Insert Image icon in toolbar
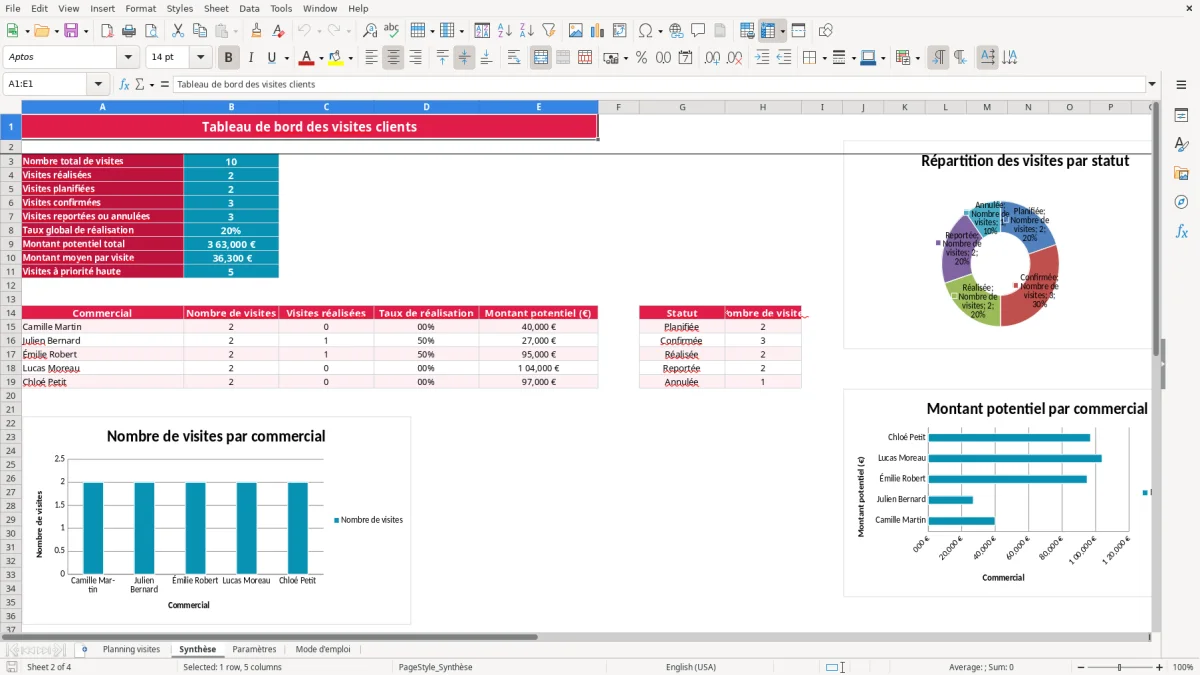The image size is (1200, 675). pos(576,31)
